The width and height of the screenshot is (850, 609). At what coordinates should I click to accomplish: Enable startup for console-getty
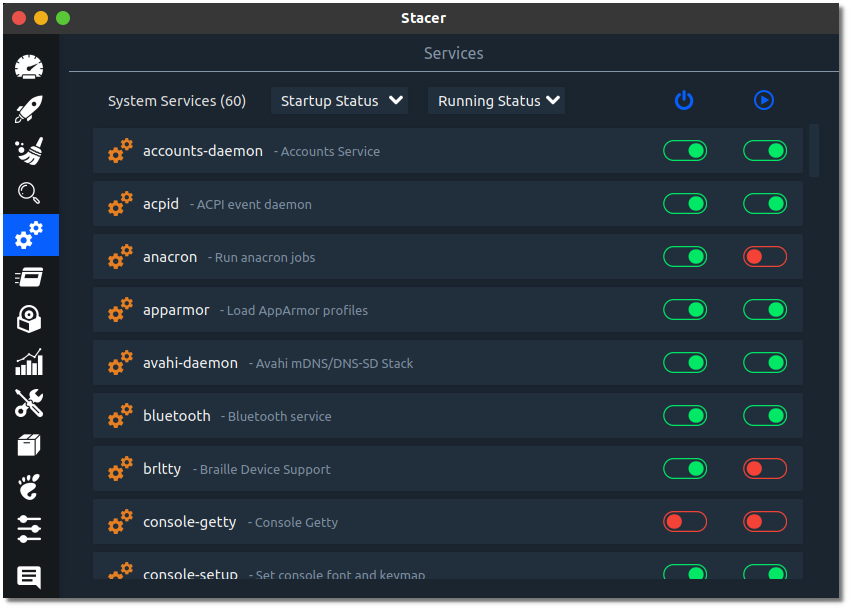(685, 521)
